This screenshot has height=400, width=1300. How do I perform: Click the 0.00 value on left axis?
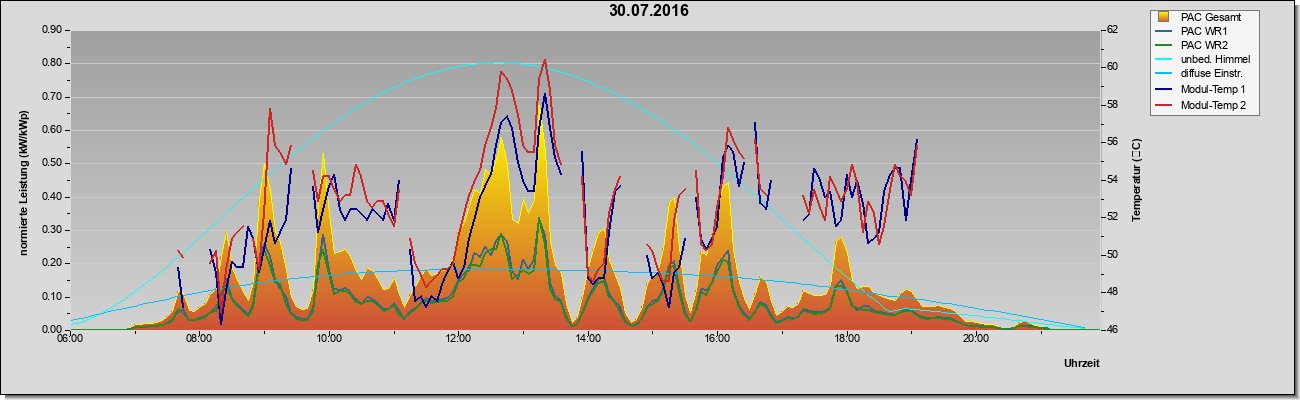[x=53, y=329]
